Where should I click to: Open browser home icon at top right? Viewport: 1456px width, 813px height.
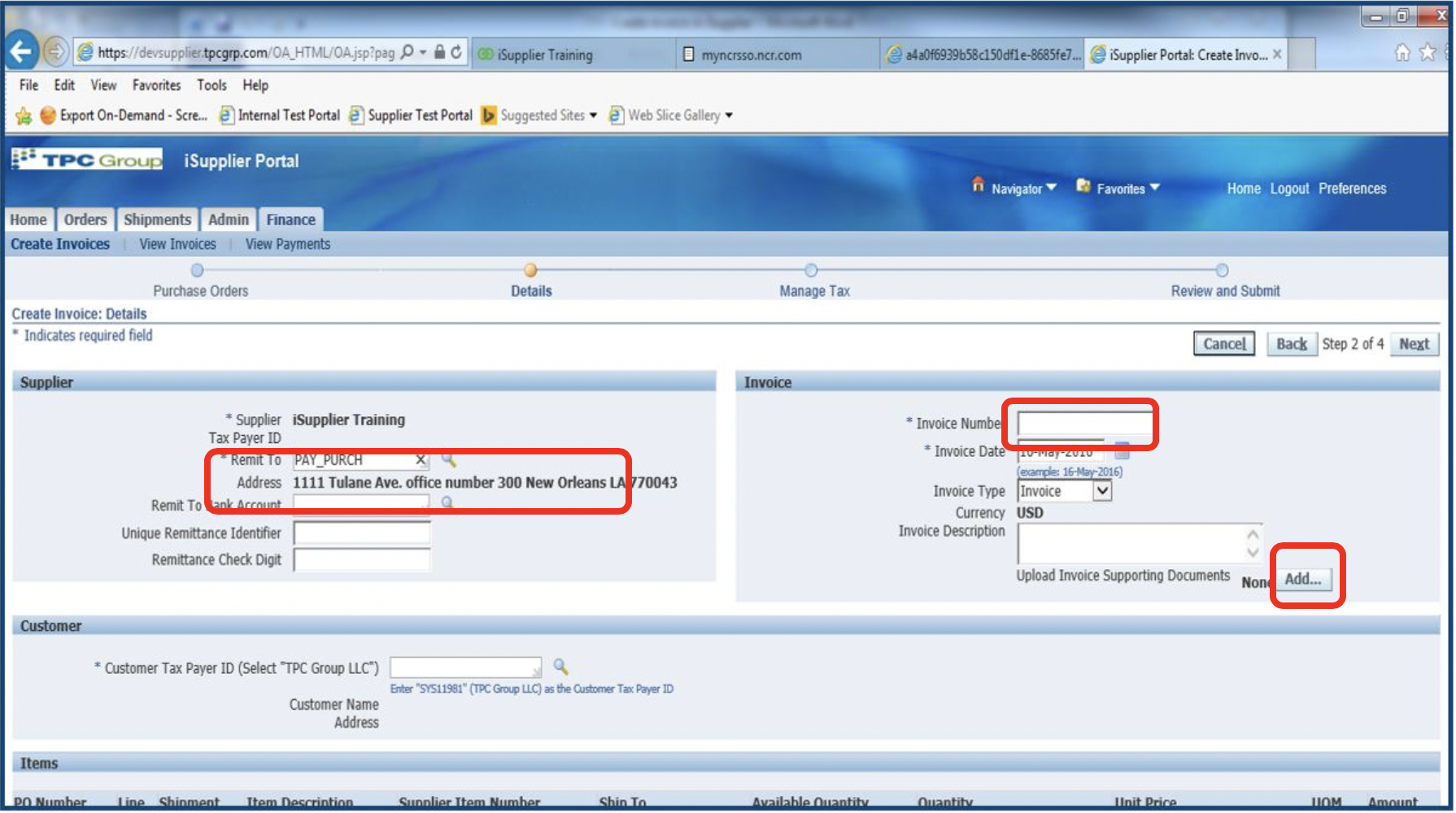(x=1402, y=53)
